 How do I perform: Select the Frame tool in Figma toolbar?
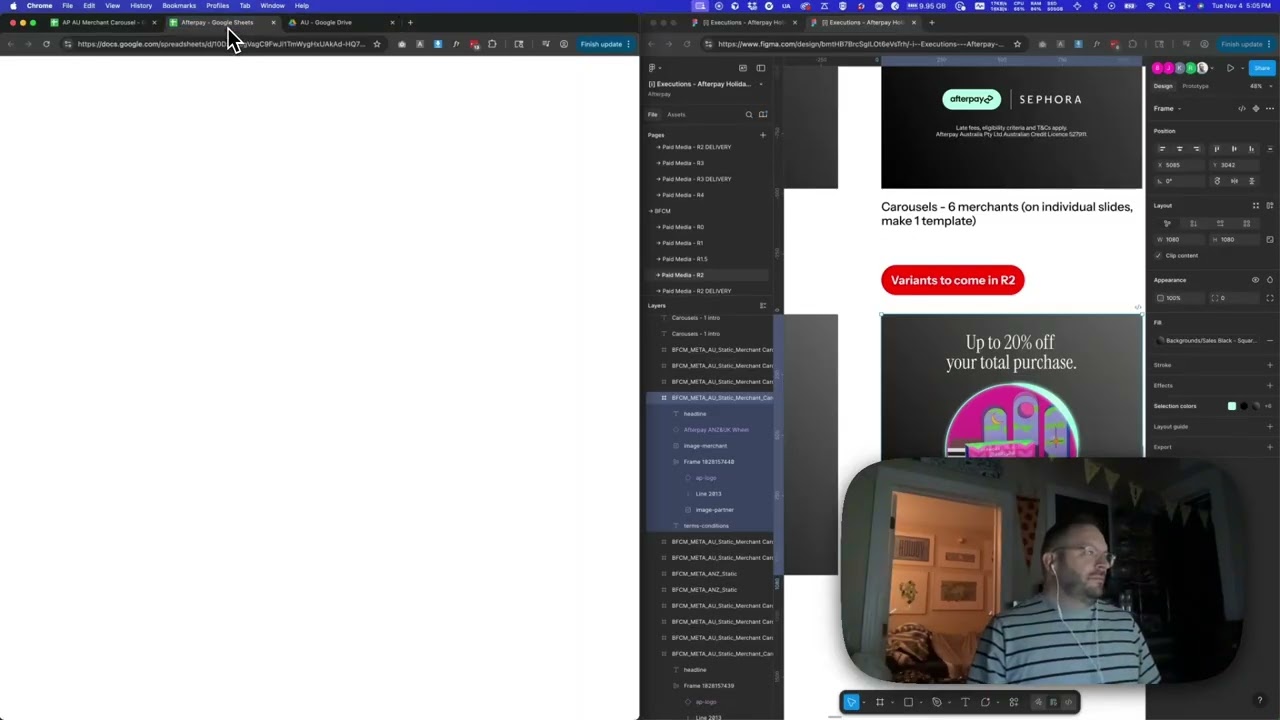[880, 702]
